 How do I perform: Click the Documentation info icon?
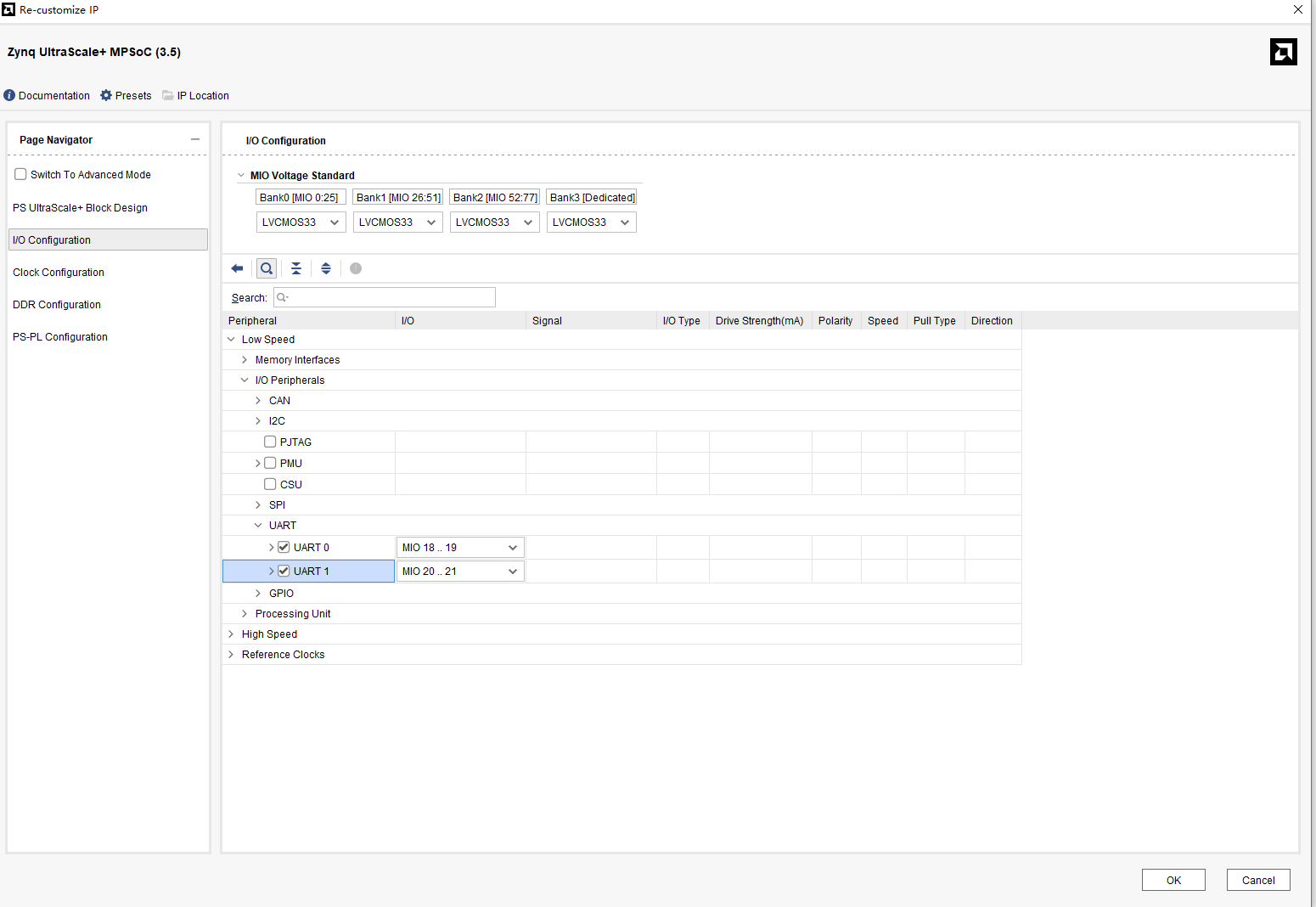pos(9,95)
